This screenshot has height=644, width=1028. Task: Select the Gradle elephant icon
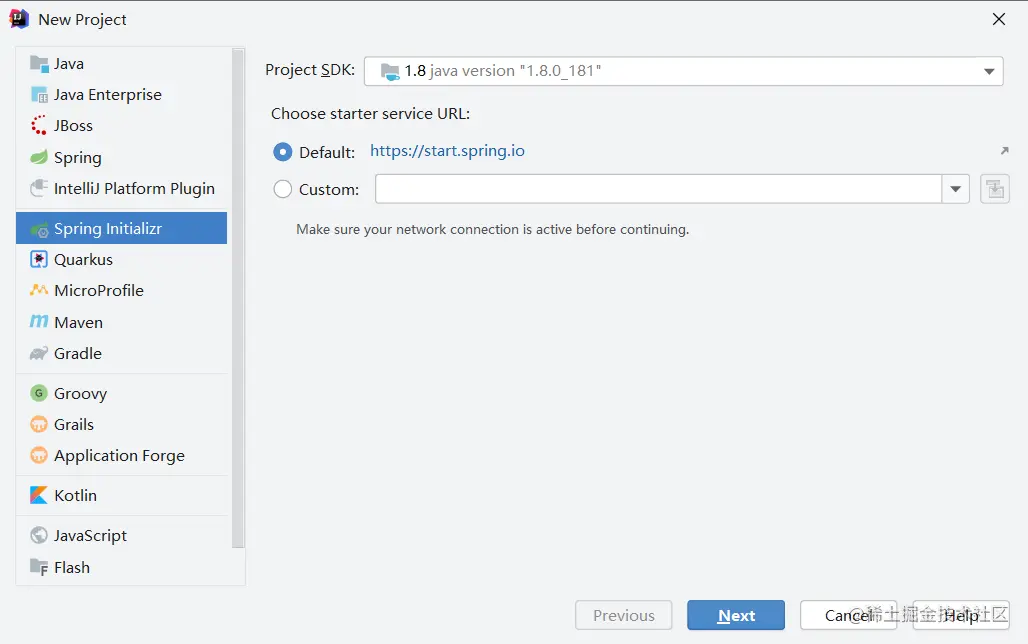pos(39,353)
